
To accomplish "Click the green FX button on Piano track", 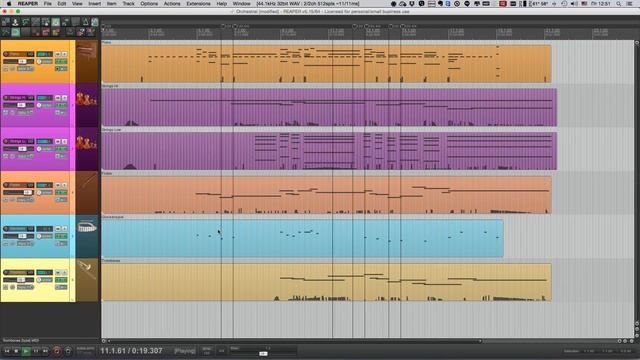I will click(x=61, y=62).
